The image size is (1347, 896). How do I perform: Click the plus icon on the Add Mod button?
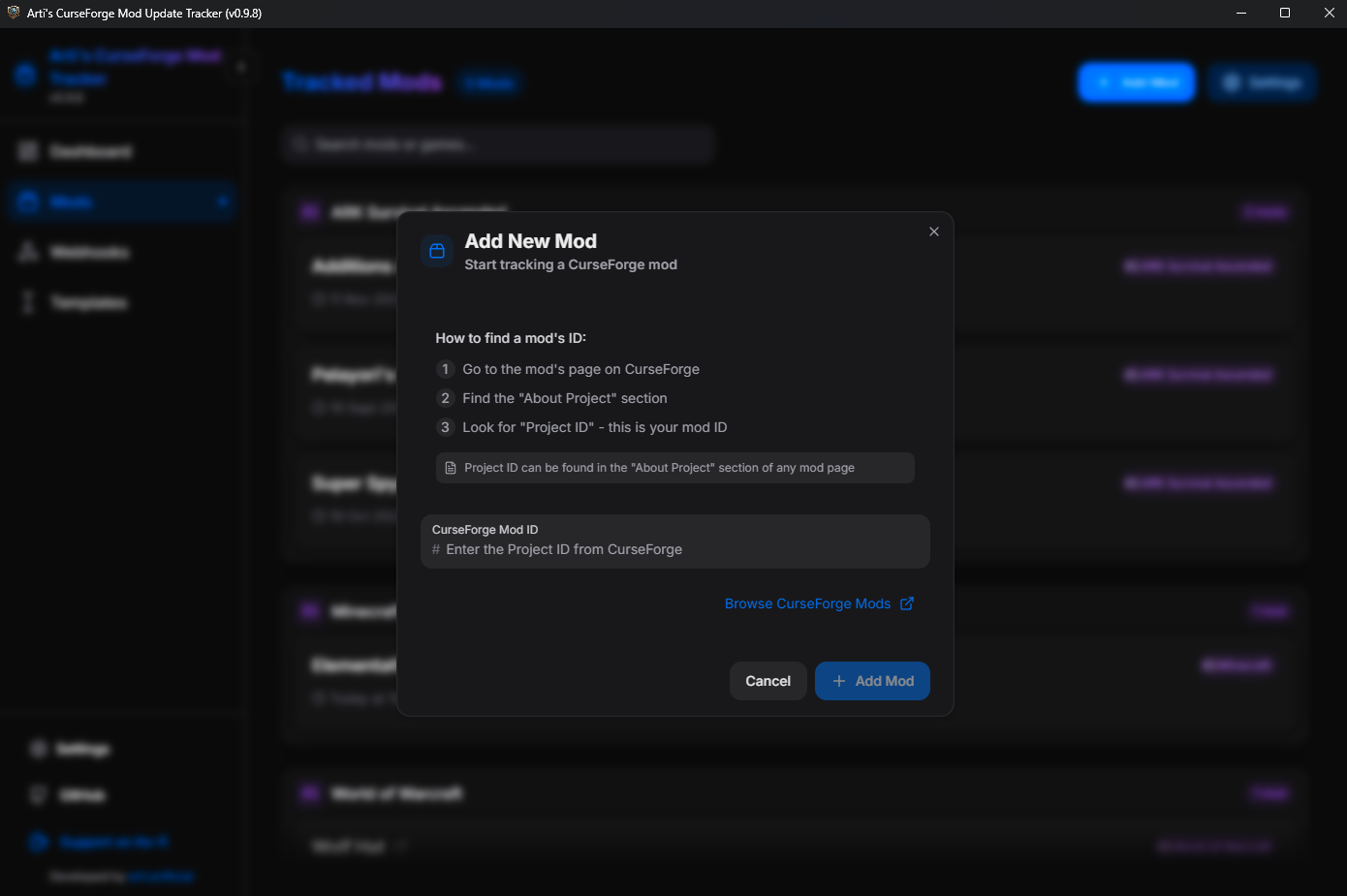[839, 681]
